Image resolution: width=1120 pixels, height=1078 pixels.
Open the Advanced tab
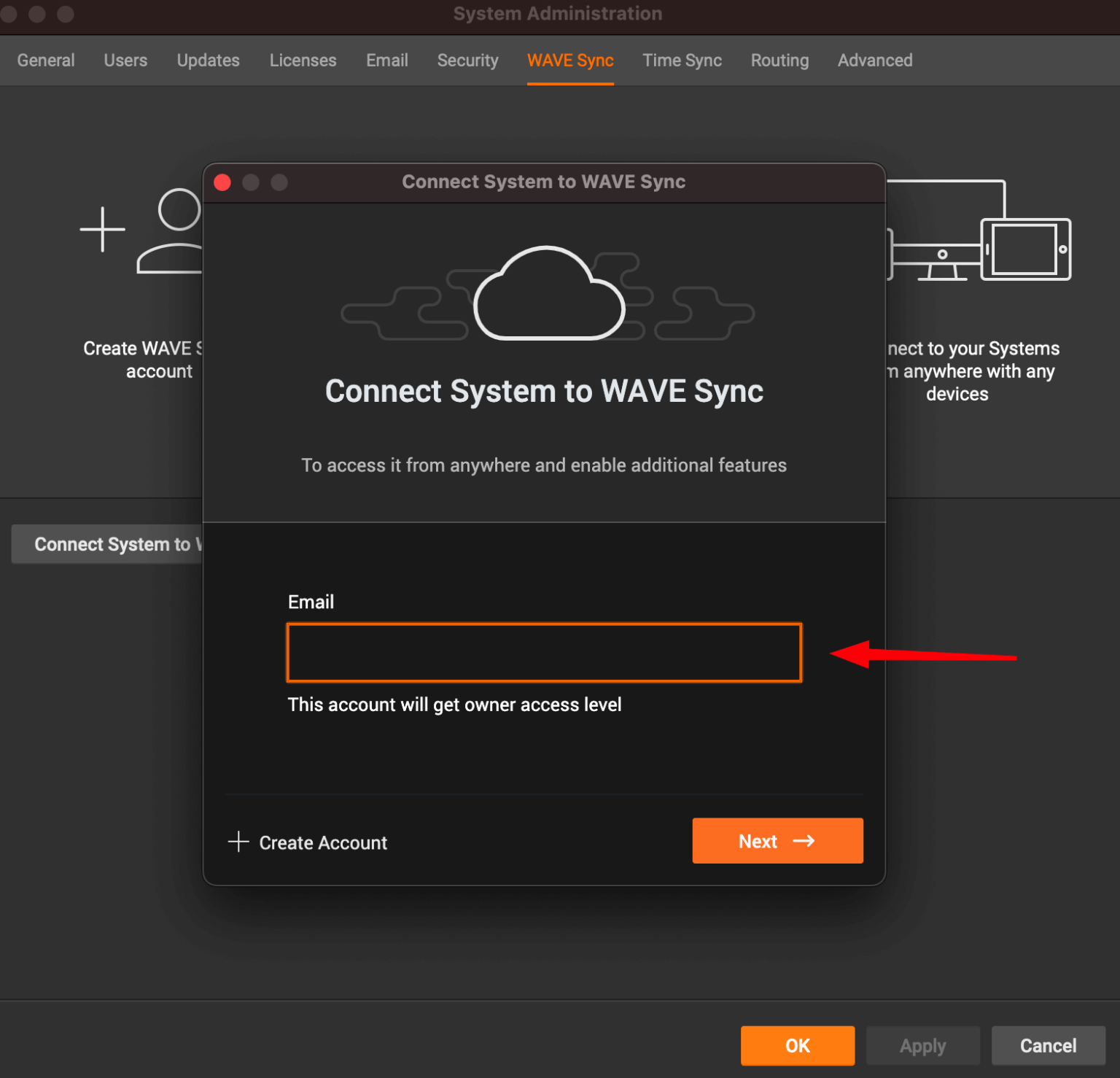874,61
